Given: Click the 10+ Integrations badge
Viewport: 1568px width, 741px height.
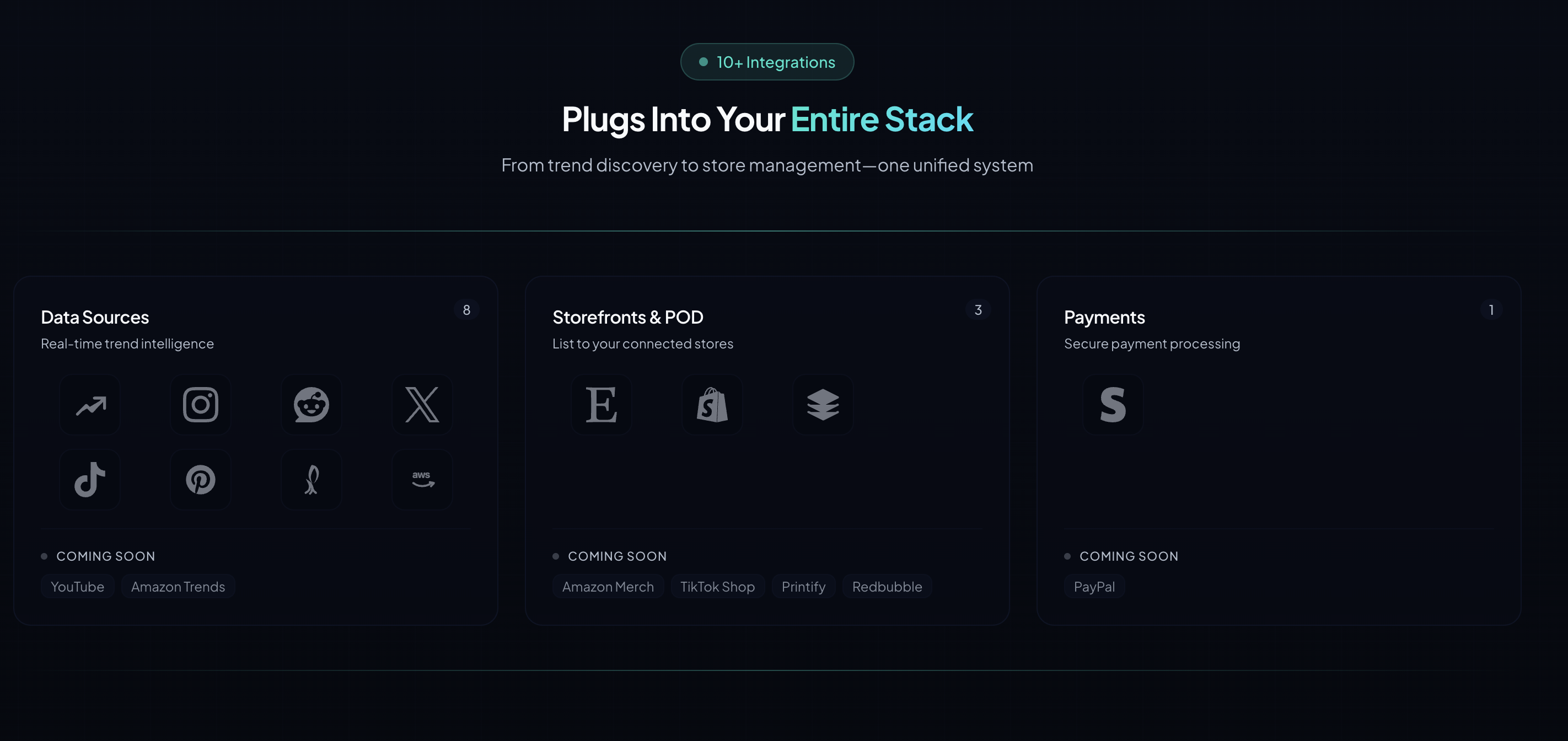Looking at the screenshot, I should 767,62.
